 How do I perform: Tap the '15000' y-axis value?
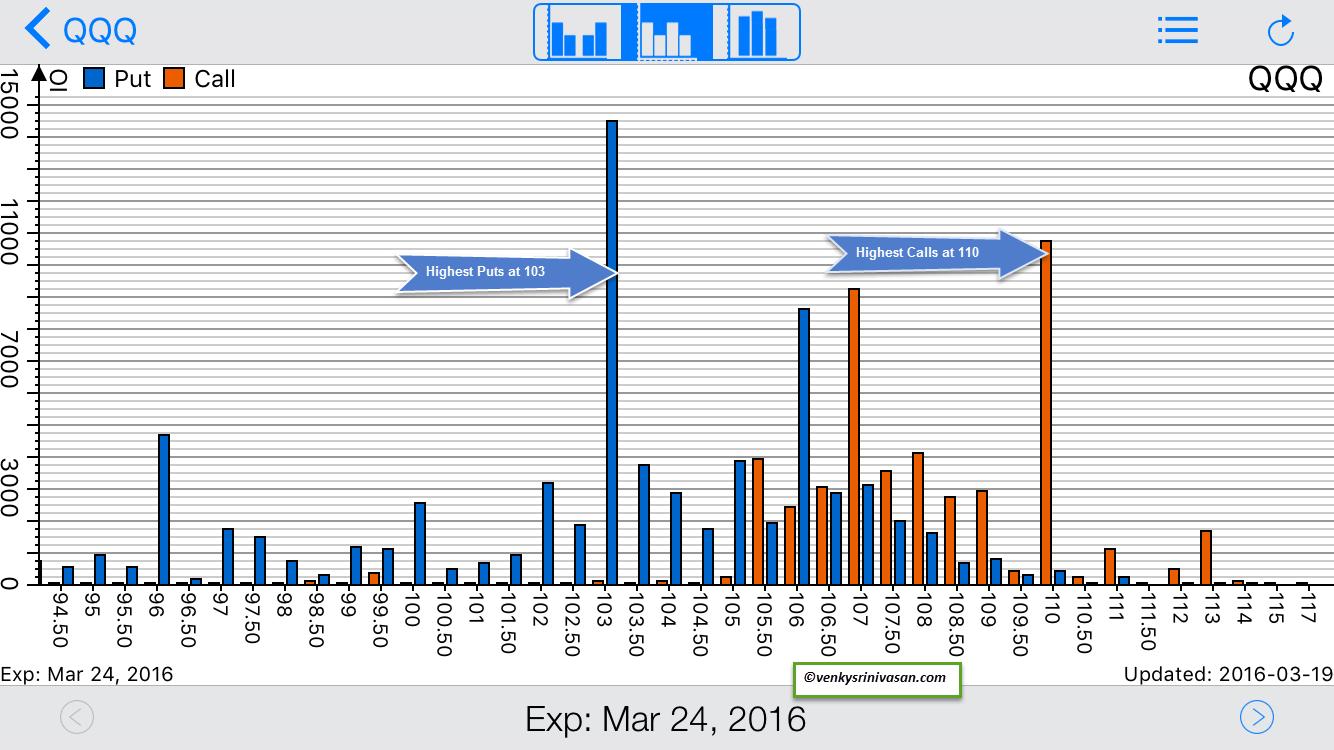[10, 103]
